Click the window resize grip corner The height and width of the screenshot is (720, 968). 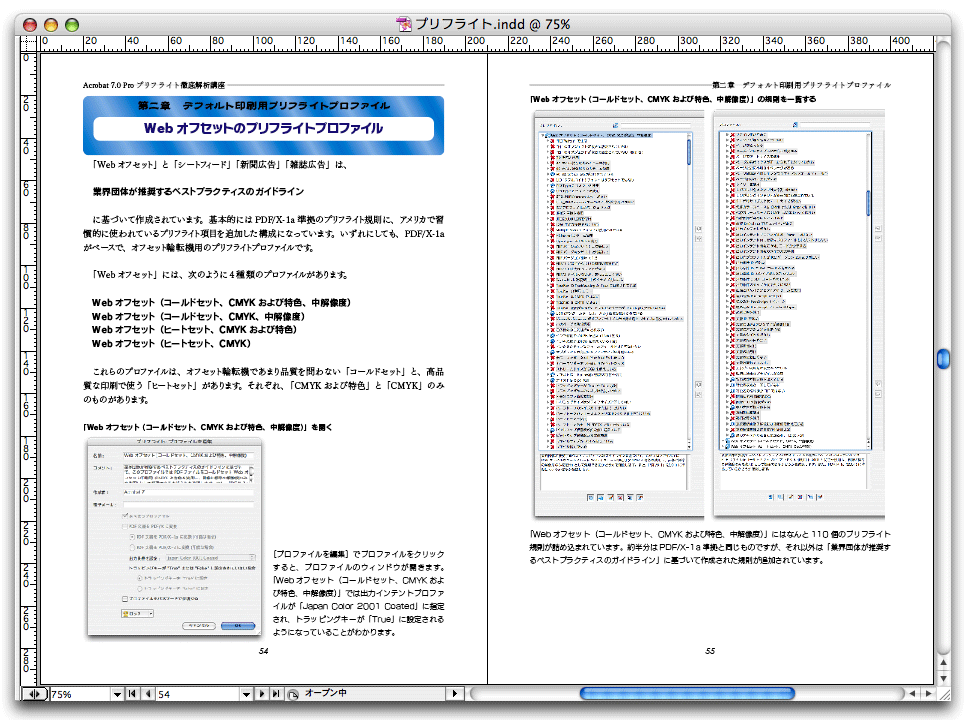943,693
